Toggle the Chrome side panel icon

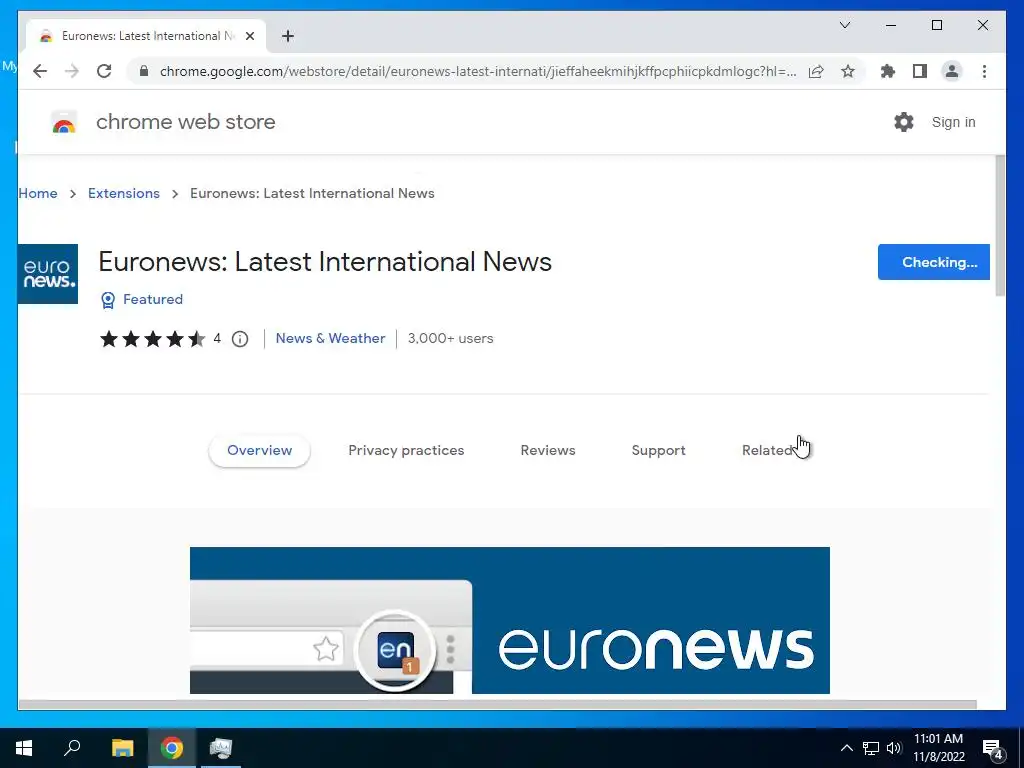click(x=920, y=71)
